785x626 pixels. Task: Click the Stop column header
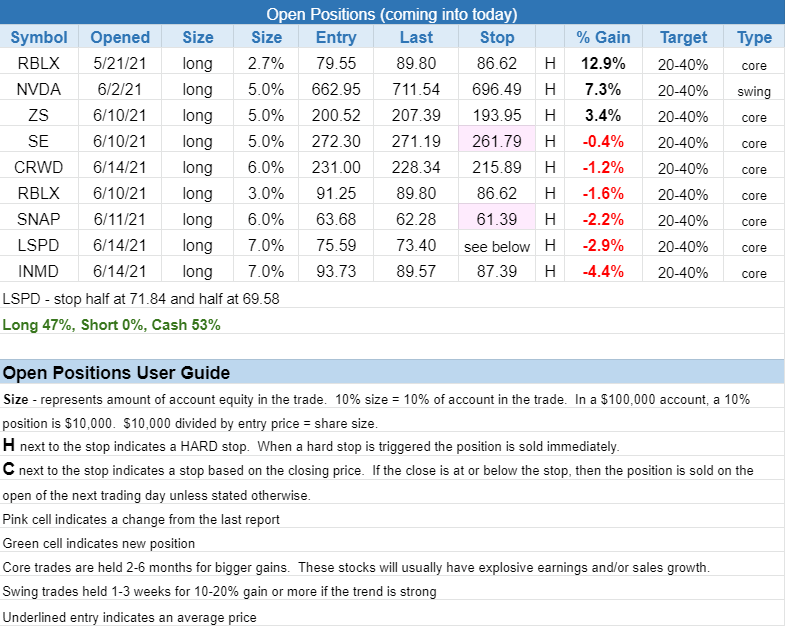[497, 37]
